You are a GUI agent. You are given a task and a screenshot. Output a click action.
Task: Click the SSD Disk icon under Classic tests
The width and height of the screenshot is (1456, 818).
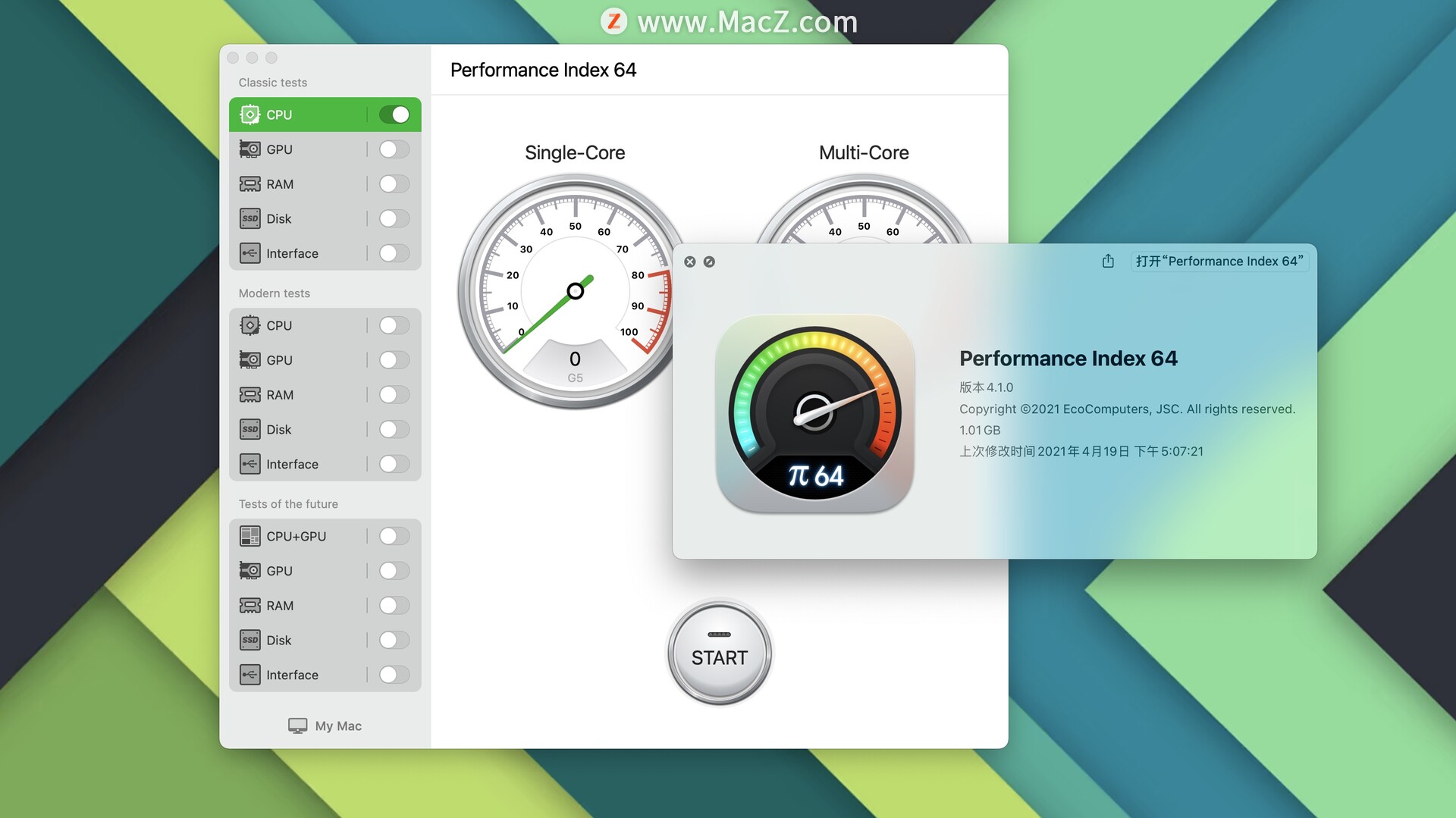point(249,218)
